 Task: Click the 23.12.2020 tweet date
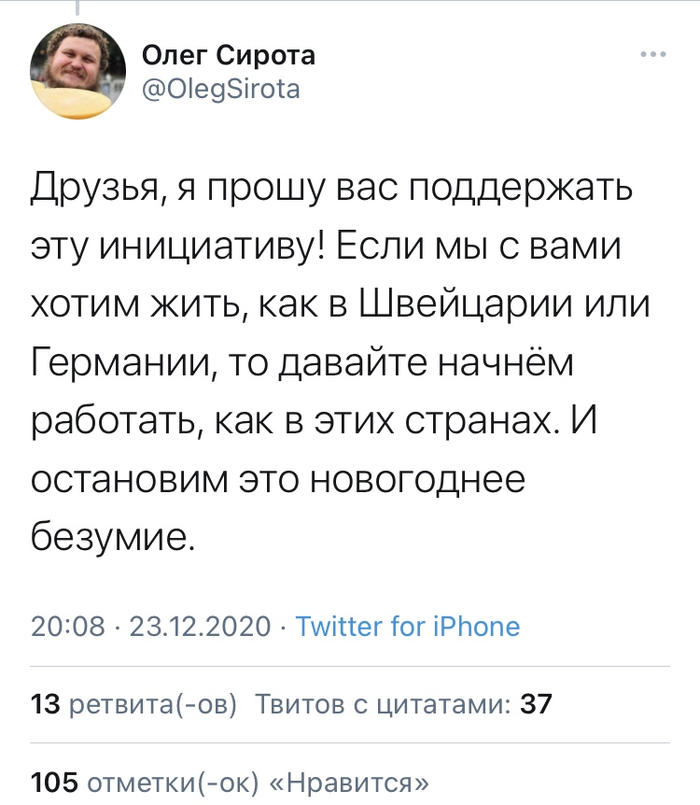click(199, 627)
